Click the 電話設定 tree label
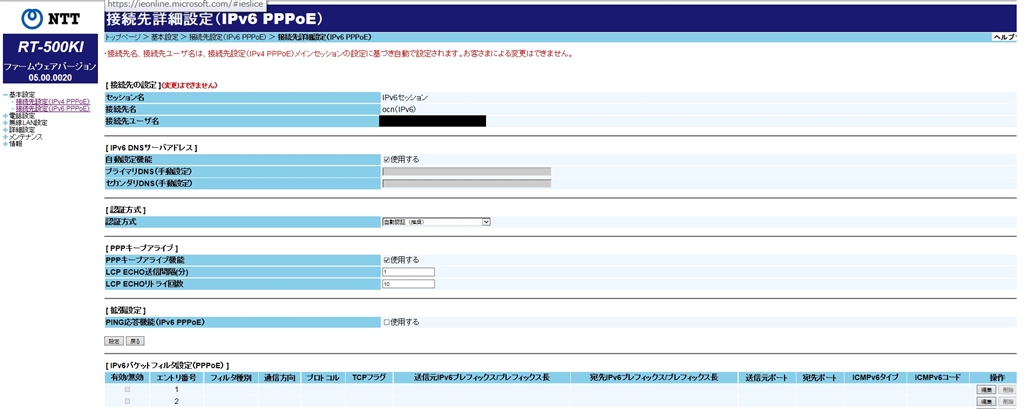The height and width of the screenshot is (409, 1024). 22,116
